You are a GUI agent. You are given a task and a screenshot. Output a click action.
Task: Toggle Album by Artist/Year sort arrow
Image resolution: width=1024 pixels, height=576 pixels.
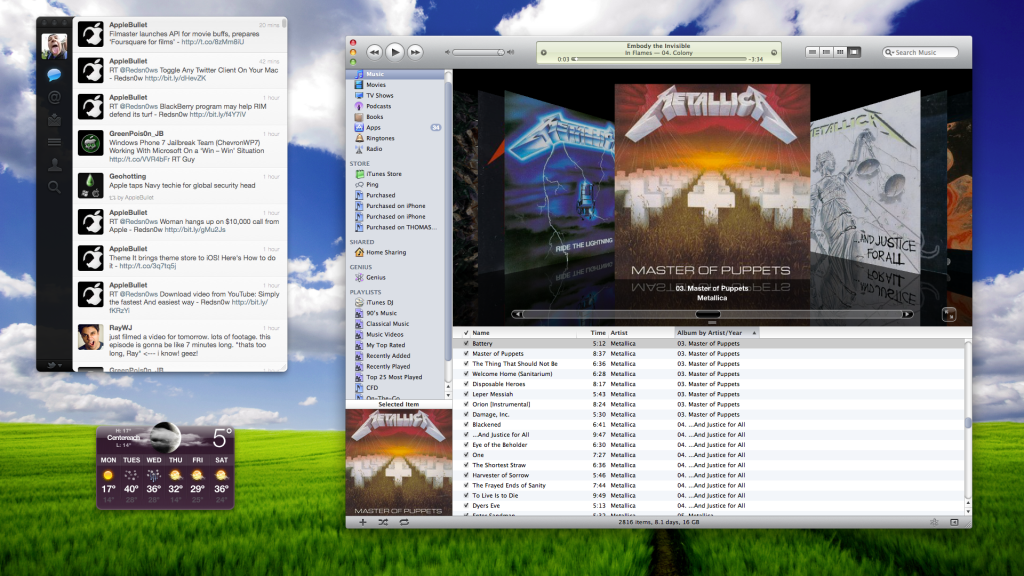point(754,332)
